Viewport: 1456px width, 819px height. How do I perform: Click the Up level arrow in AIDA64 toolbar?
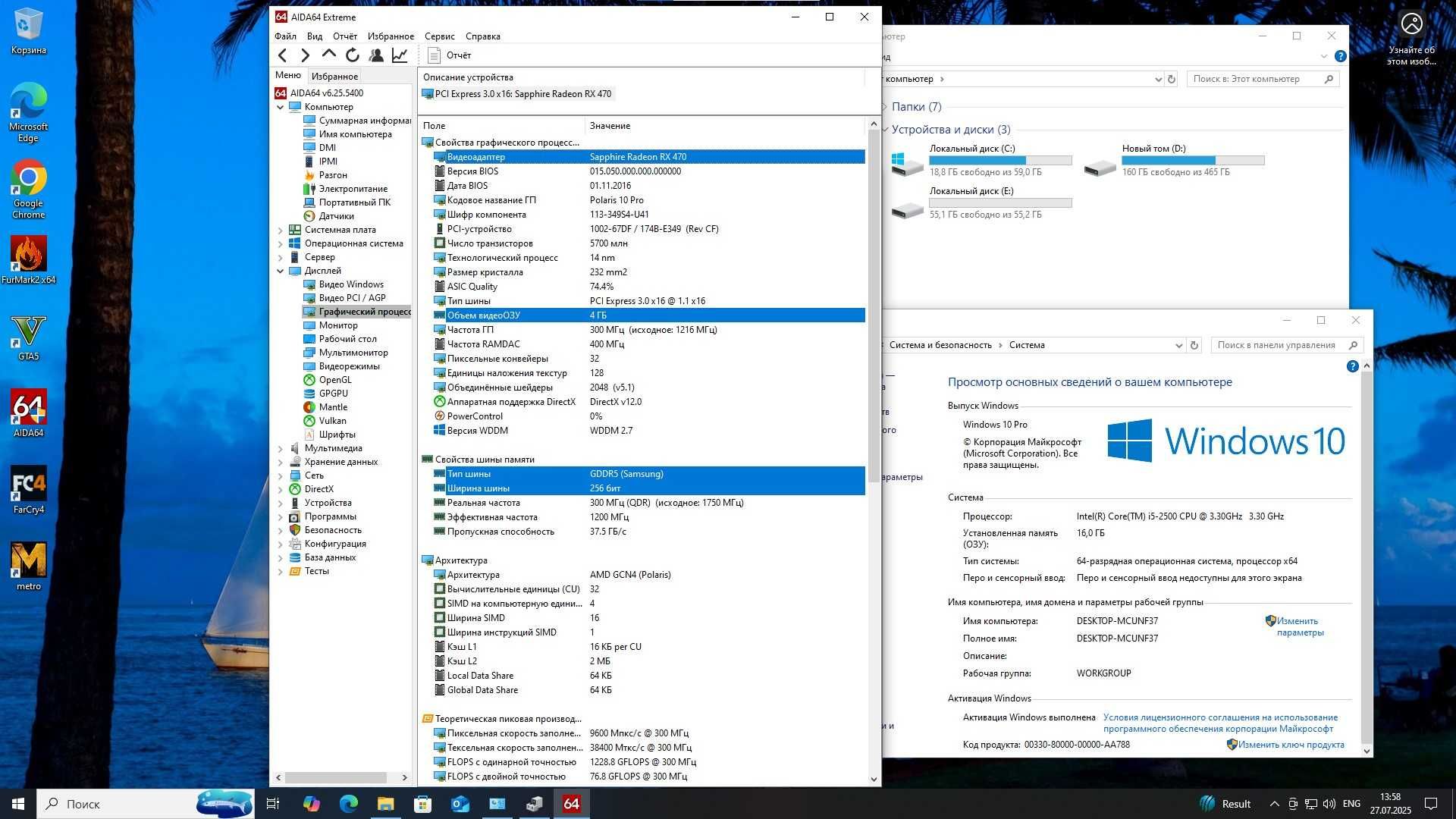(328, 55)
